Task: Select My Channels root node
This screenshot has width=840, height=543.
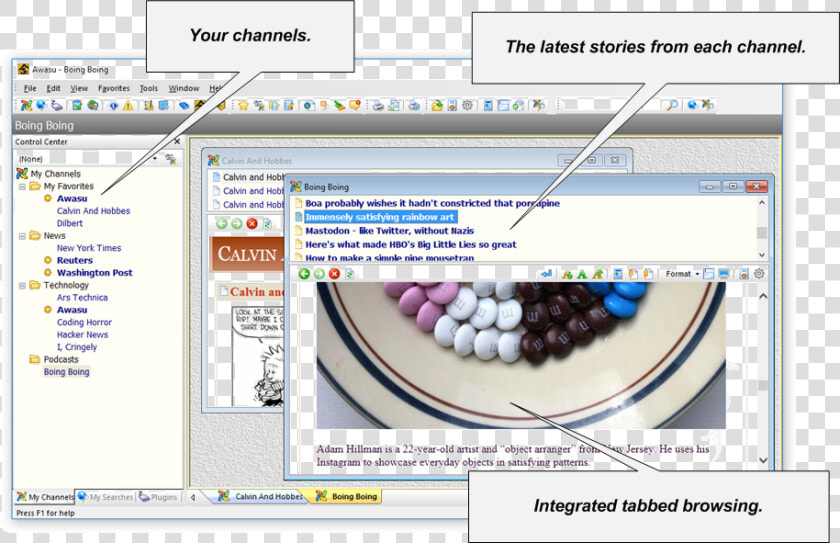Action: click(55, 174)
